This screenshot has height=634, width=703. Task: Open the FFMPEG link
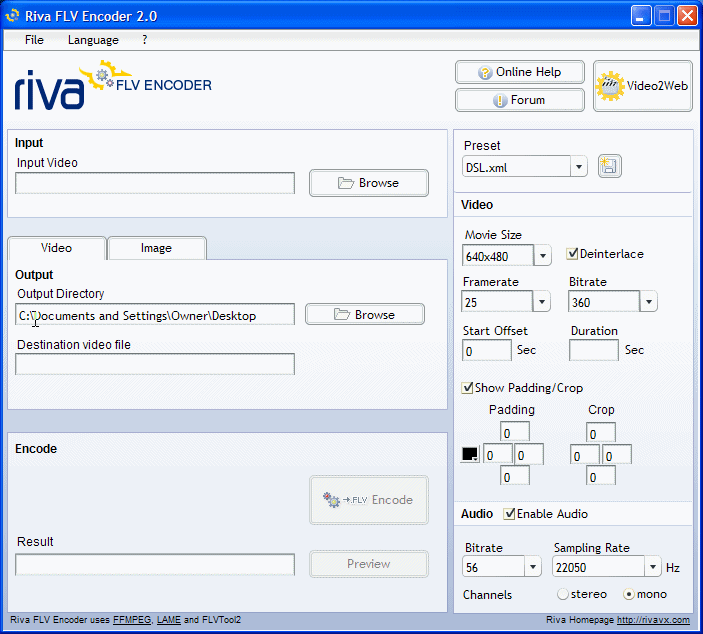pyautogui.click(x=132, y=620)
